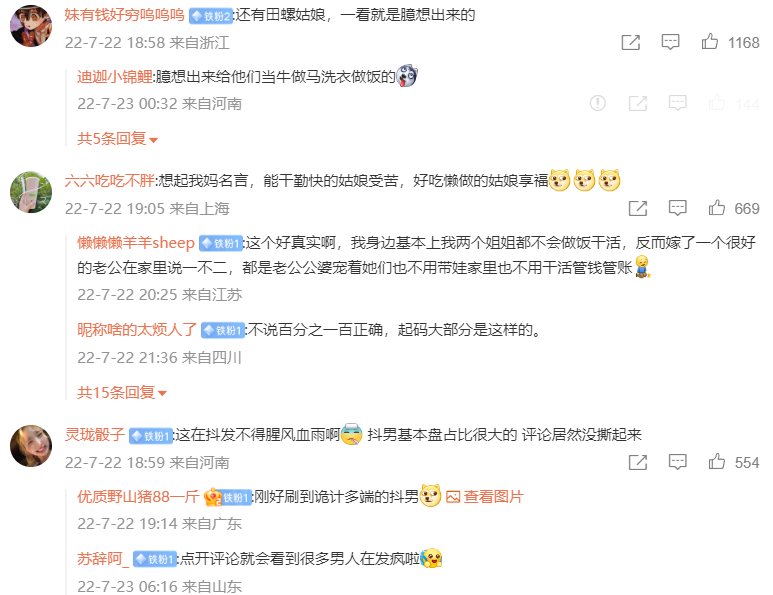
Task: Open the comment icon on 灵珑骰子's post
Action: [677, 462]
